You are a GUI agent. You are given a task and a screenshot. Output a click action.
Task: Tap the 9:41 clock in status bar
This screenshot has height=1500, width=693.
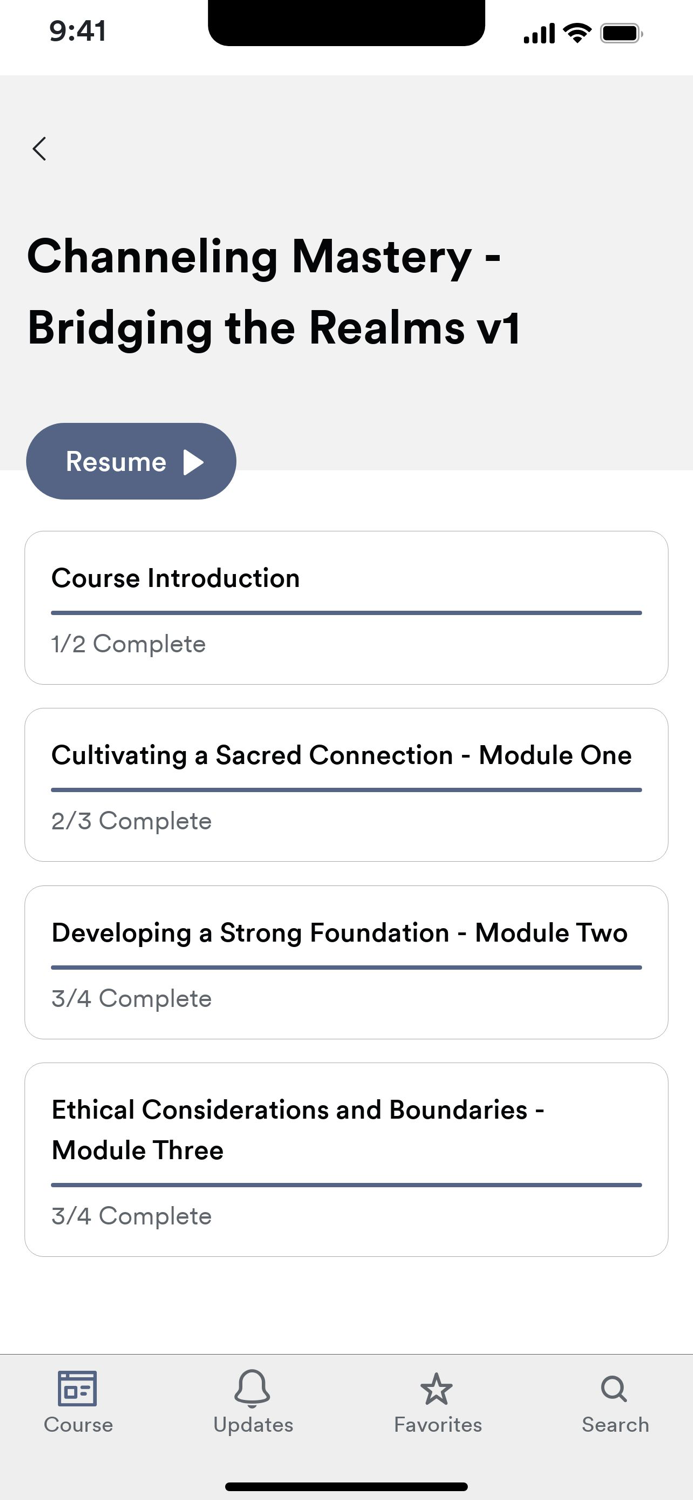77,31
